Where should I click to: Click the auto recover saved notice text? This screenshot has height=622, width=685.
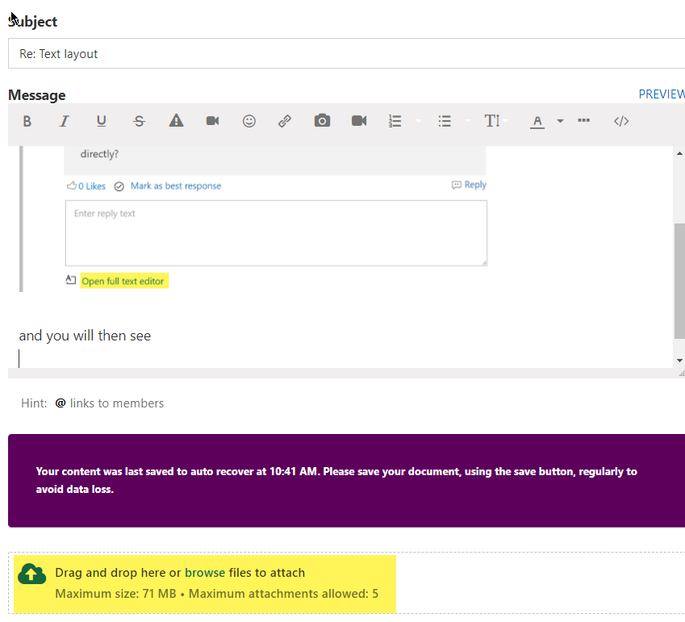click(336, 480)
